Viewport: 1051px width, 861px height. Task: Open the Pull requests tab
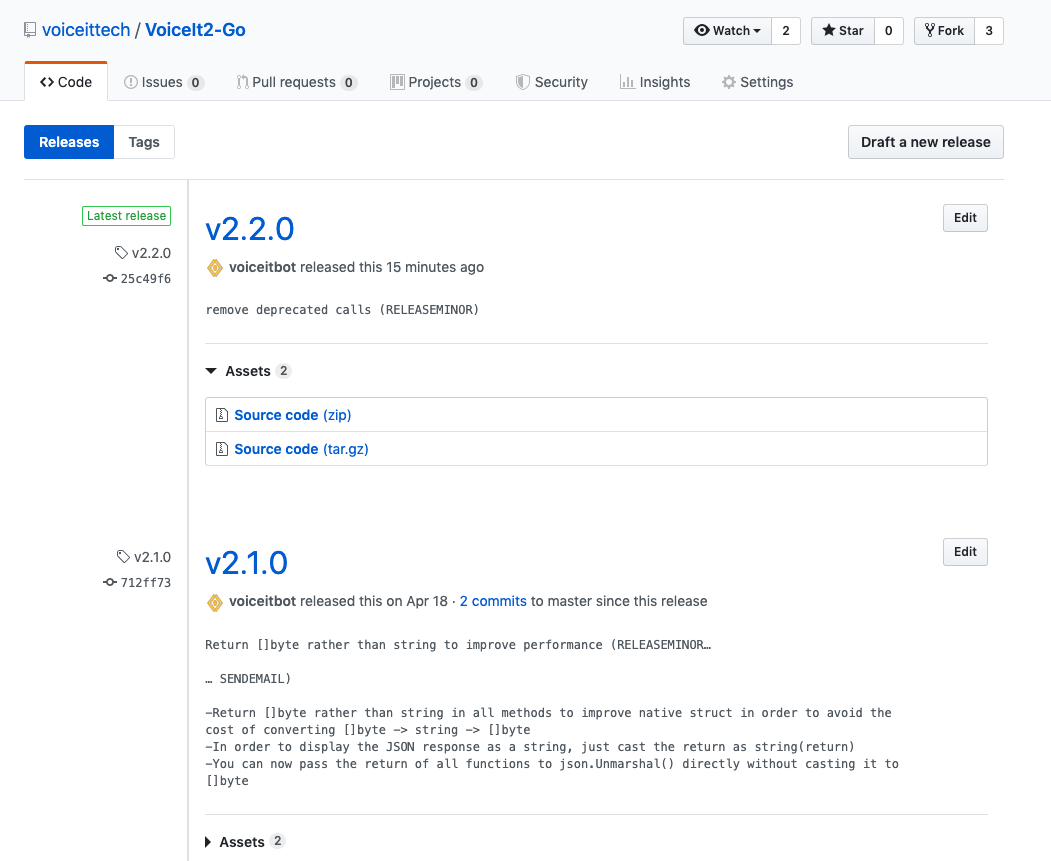click(x=296, y=82)
